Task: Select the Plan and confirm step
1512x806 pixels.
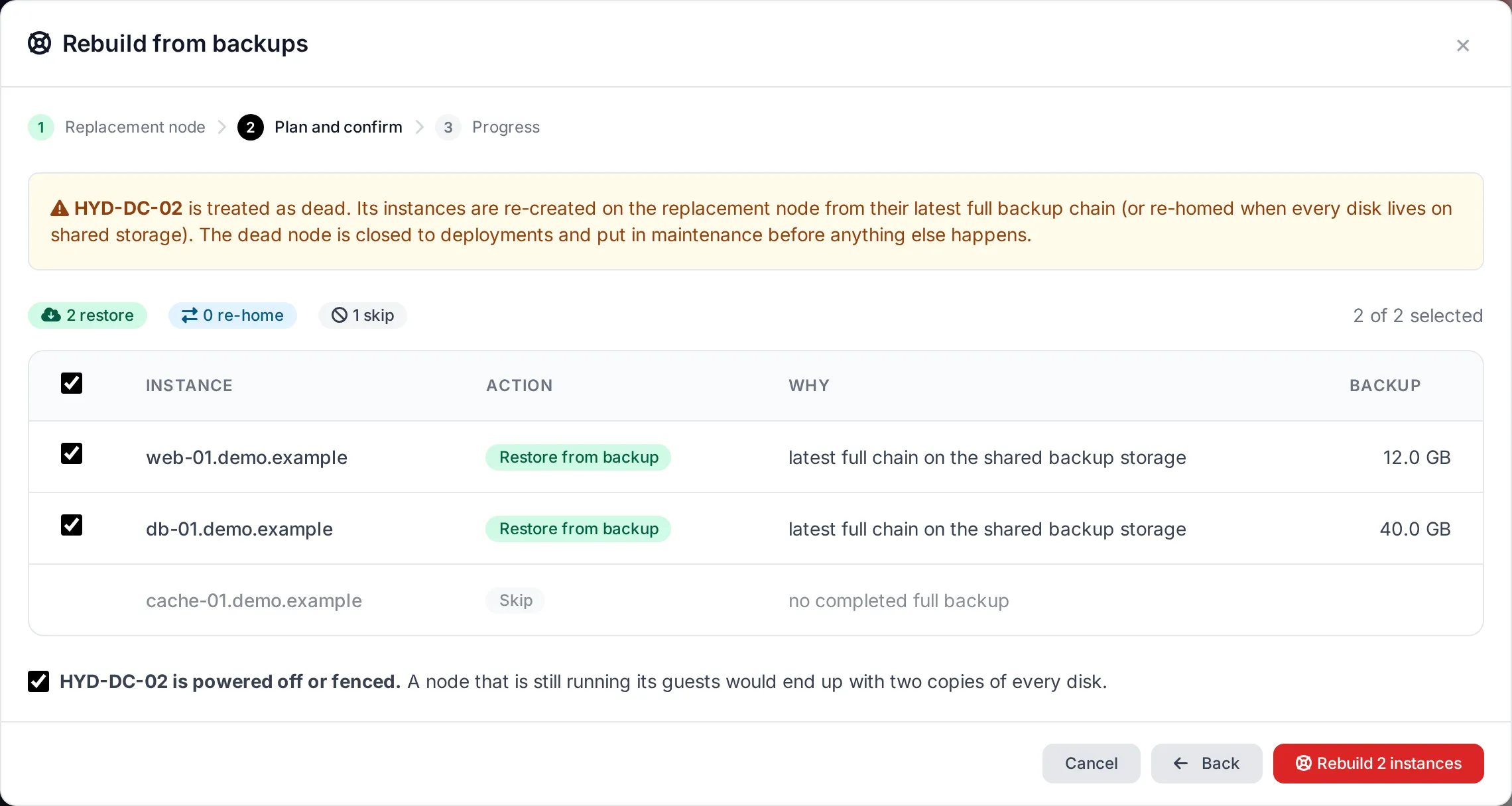Action: pyautogui.click(x=338, y=127)
